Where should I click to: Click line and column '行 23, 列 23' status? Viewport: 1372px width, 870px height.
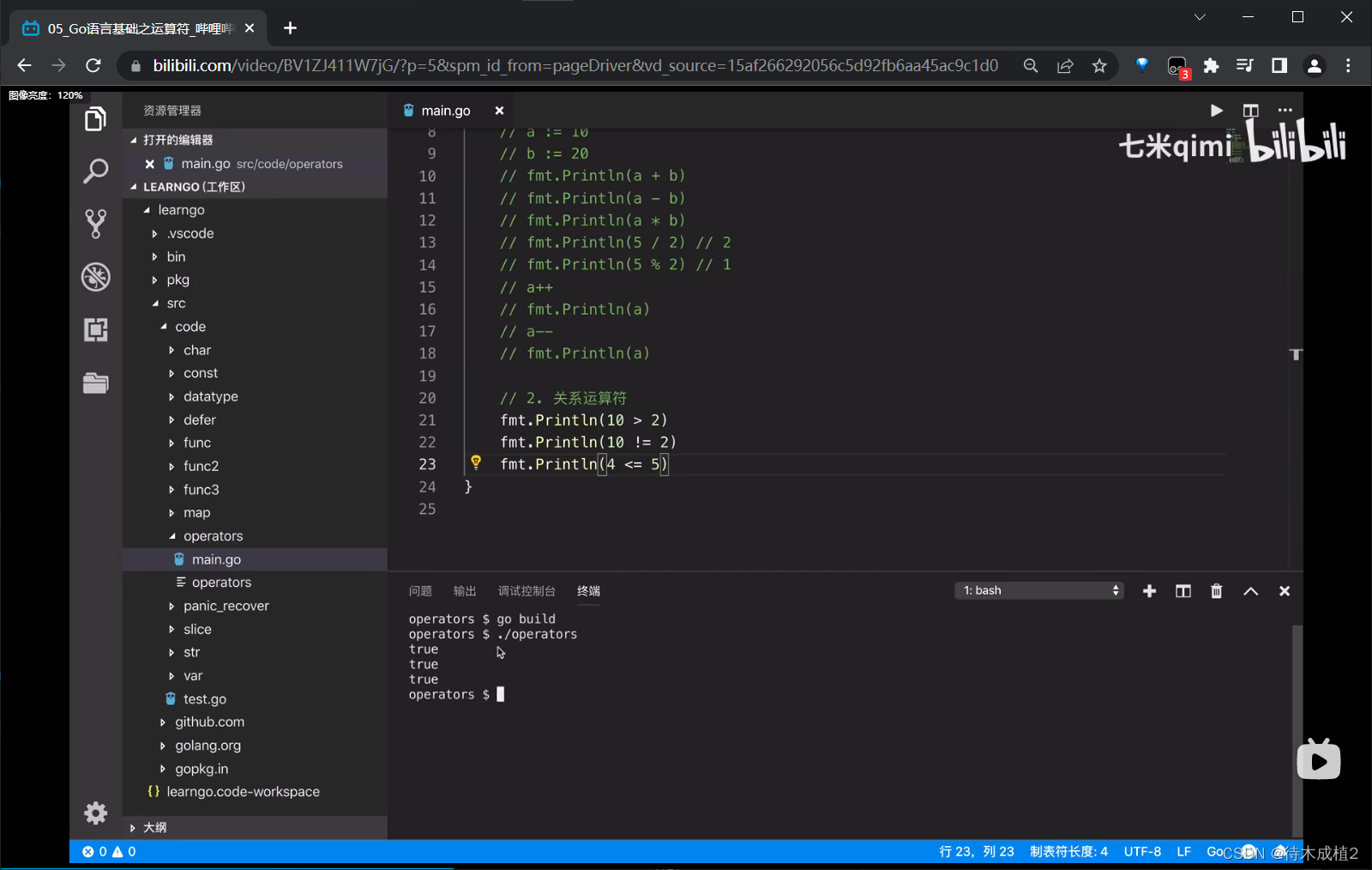(x=977, y=852)
